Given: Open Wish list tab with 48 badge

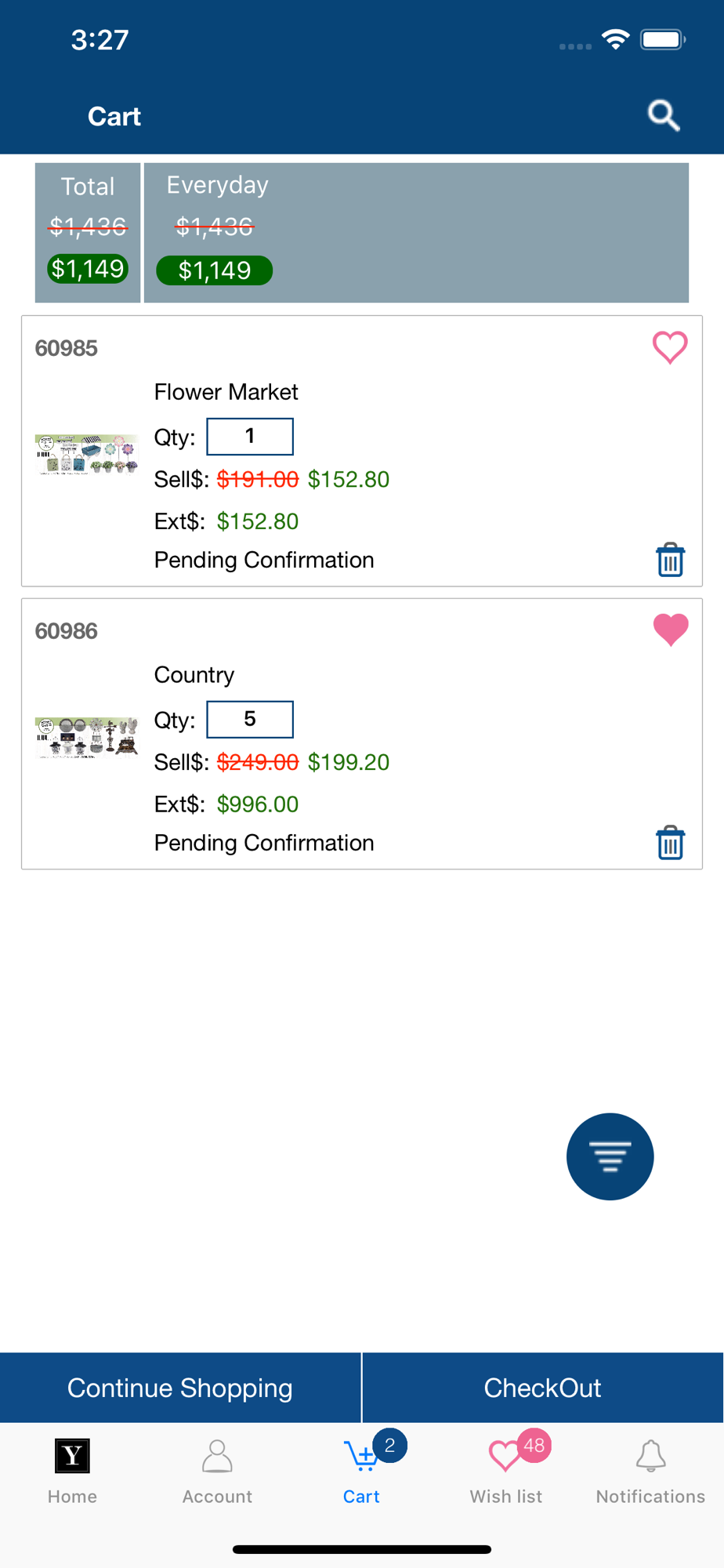Looking at the screenshot, I should pyautogui.click(x=507, y=1472).
